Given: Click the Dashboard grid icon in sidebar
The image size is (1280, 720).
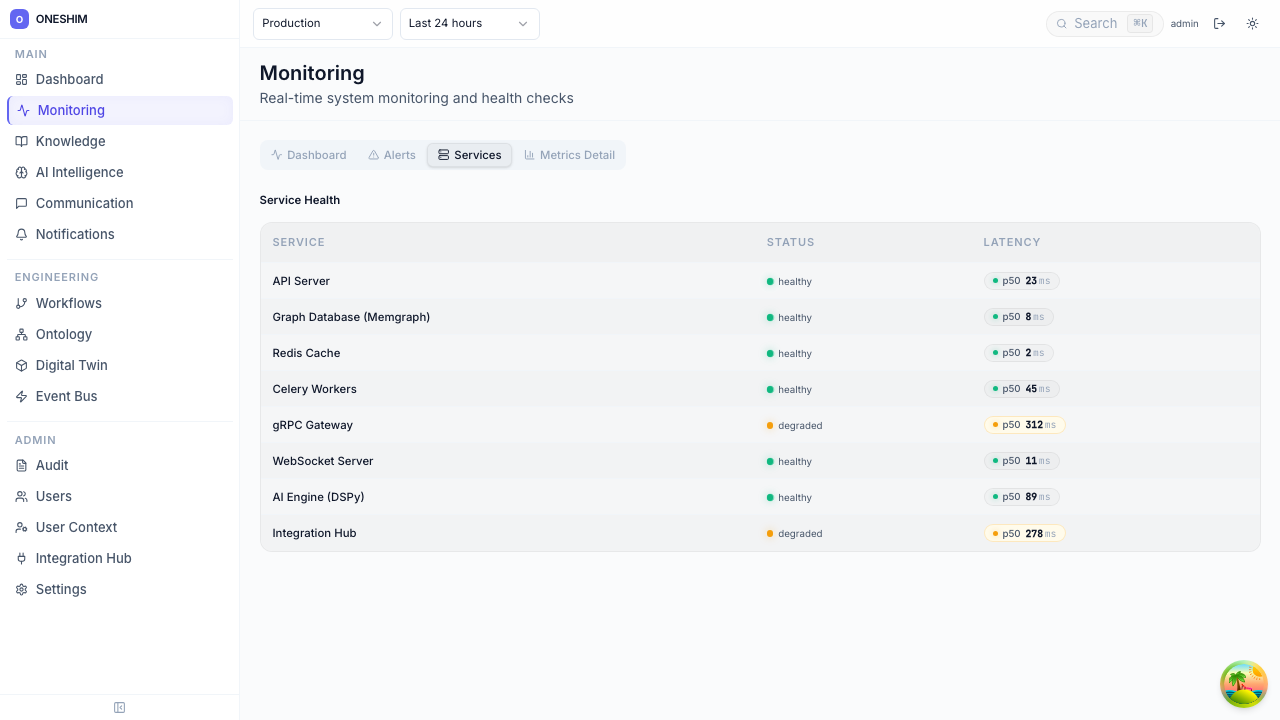Looking at the screenshot, I should [x=21, y=79].
